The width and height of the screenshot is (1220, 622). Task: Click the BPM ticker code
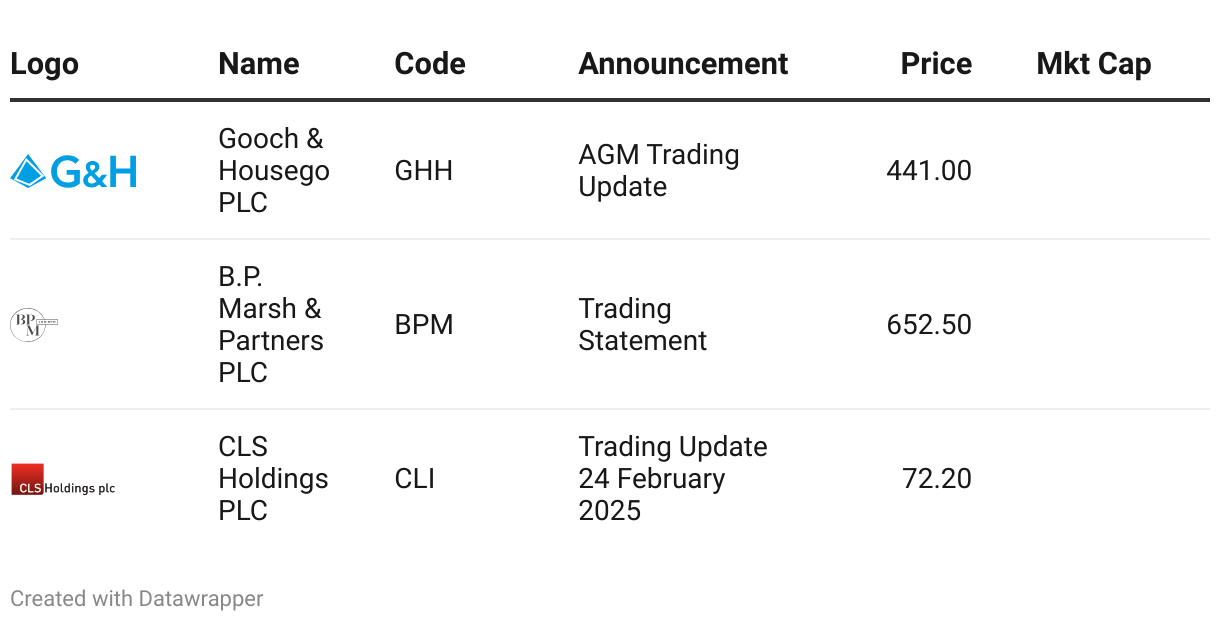(424, 325)
